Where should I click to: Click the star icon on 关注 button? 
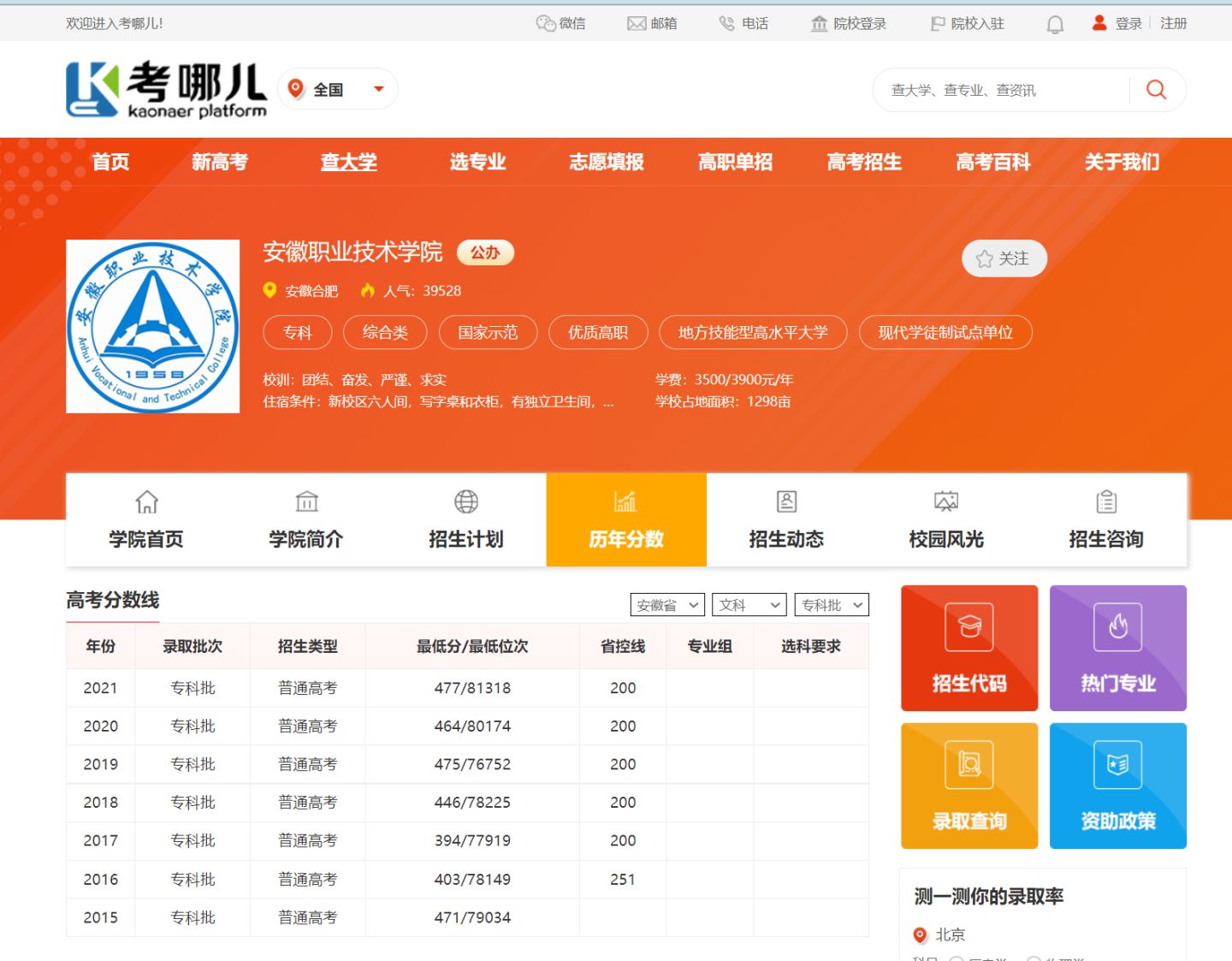click(984, 258)
